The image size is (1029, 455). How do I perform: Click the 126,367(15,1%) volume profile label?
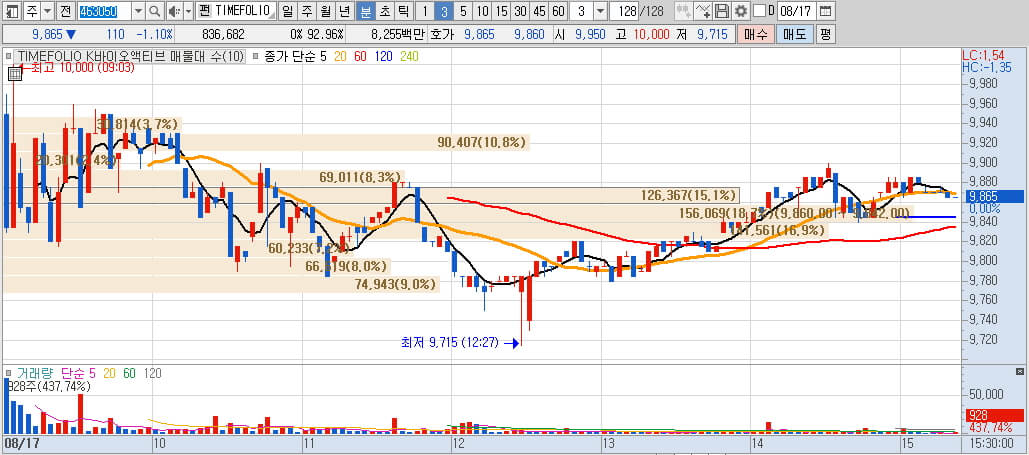(x=688, y=195)
